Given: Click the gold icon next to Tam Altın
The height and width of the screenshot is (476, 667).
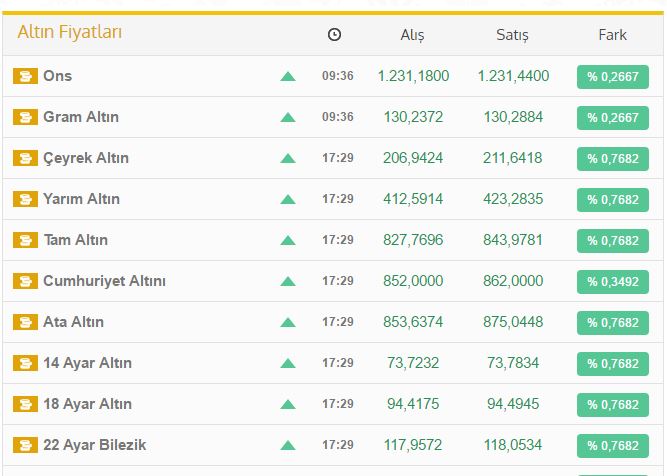Looking at the screenshot, I should [25, 240].
